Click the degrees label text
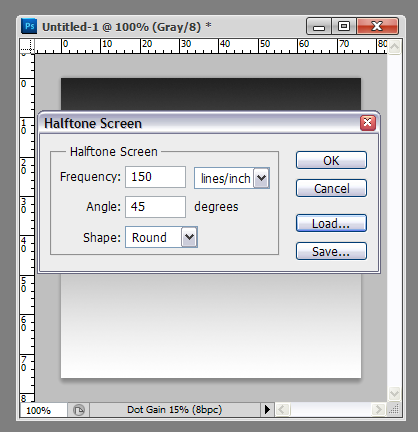The image size is (418, 432). [216, 207]
